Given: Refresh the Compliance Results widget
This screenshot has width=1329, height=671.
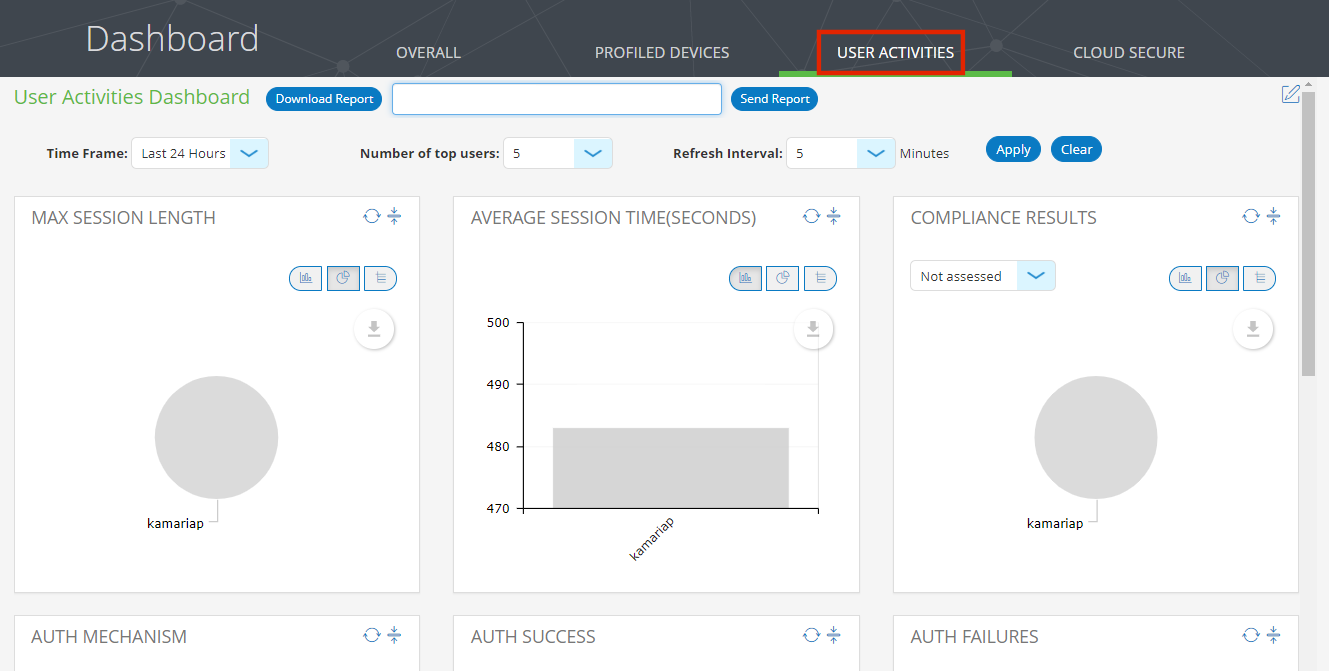Looking at the screenshot, I should (x=1250, y=215).
